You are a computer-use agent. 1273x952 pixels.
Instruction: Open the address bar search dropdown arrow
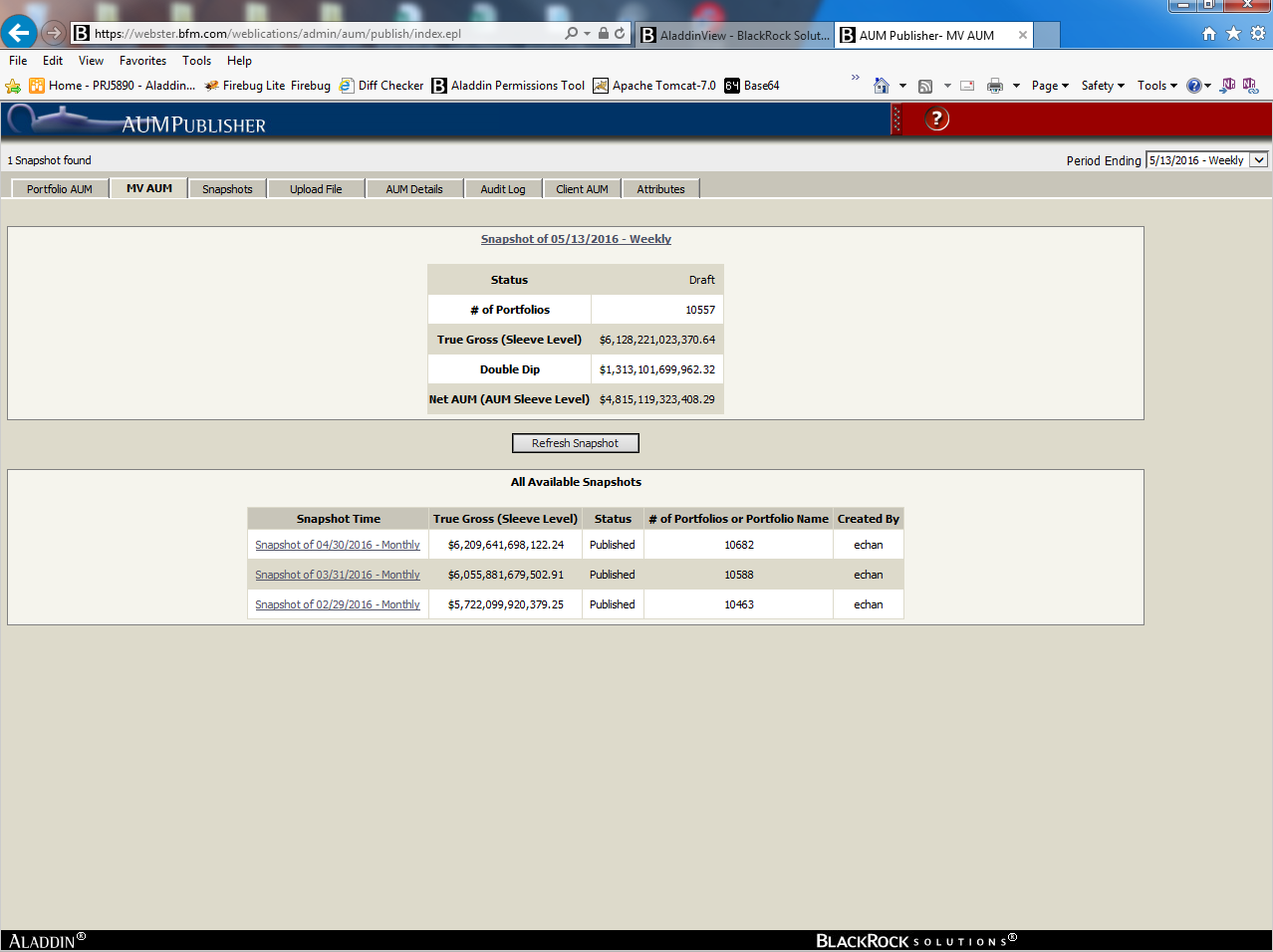[x=587, y=34]
